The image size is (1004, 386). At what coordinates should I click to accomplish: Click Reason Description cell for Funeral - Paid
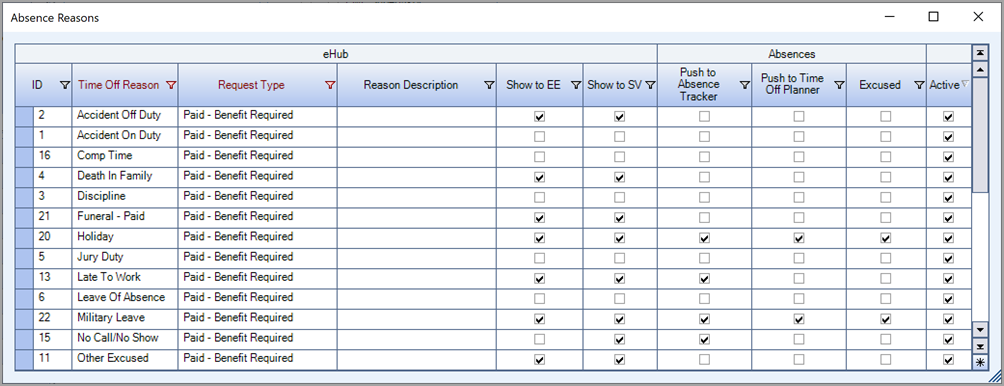click(417, 217)
